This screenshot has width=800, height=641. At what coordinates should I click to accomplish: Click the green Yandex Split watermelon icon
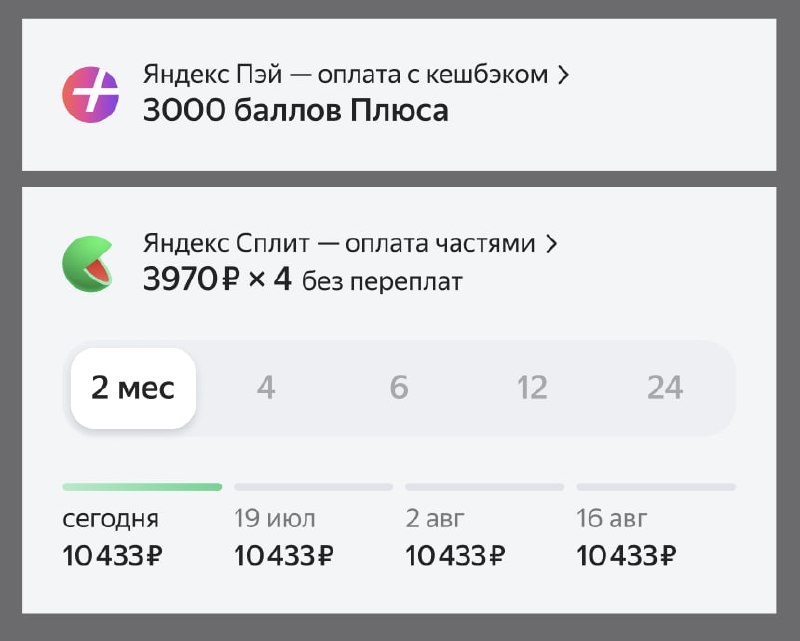(90, 263)
